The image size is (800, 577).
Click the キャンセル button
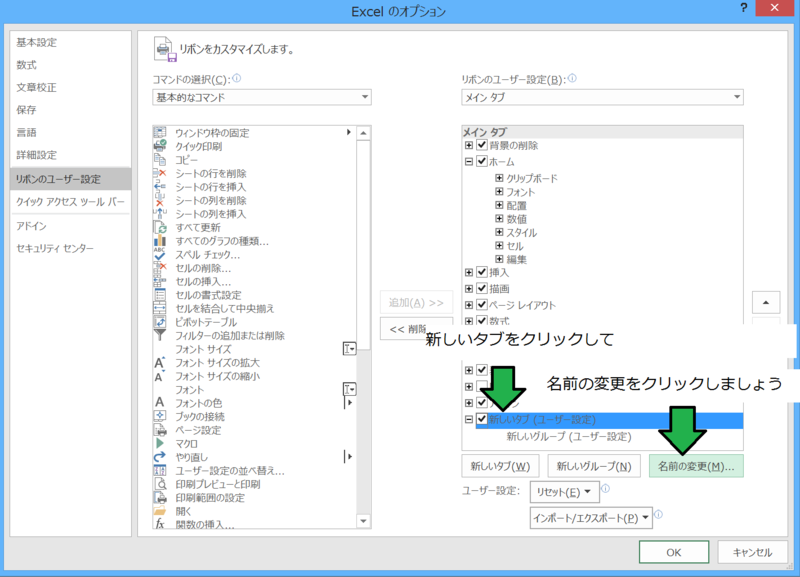coord(753,552)
